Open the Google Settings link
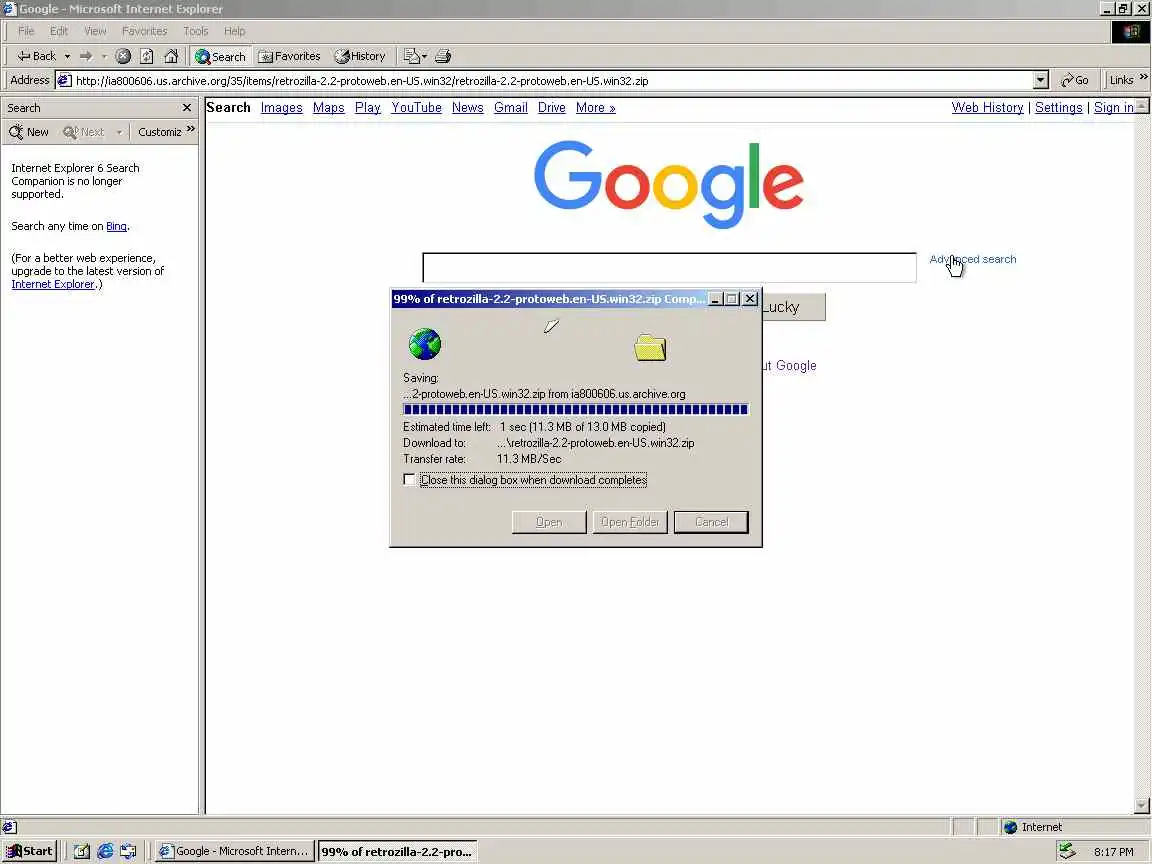This screenshot has width=1152, height=864. (1059, 107)
